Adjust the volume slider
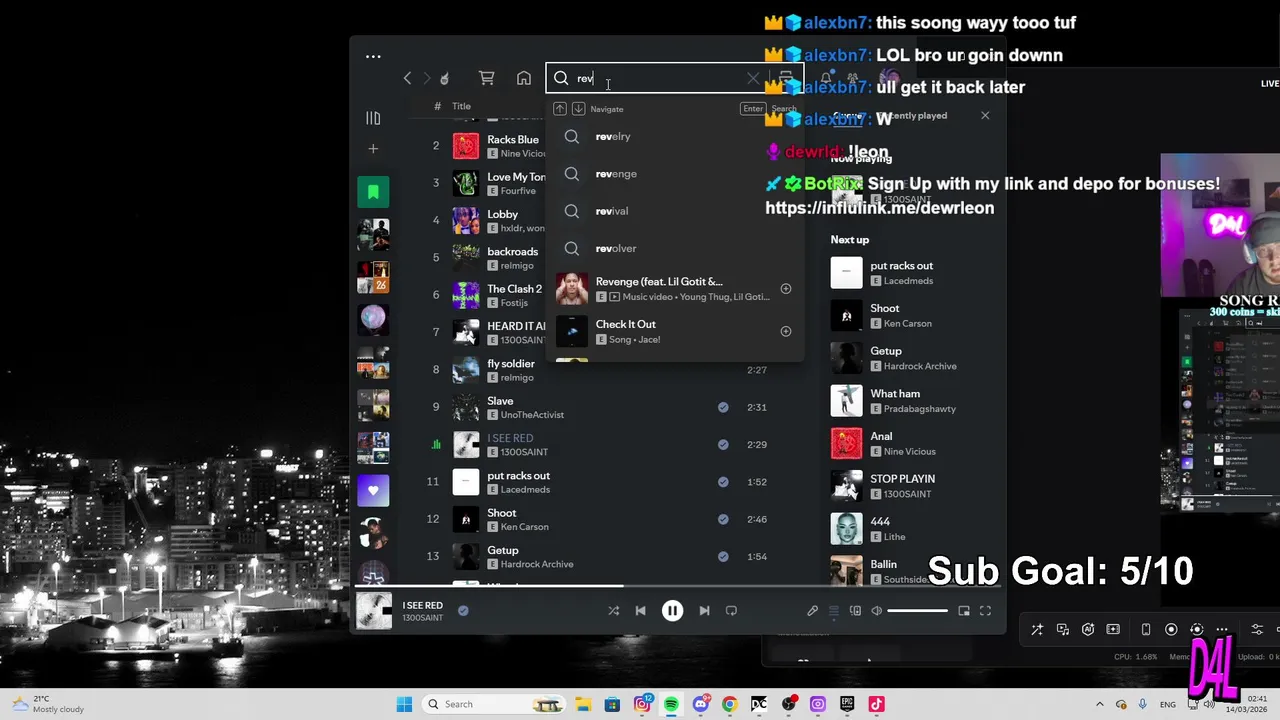Screen dimensions: 1280x720 917,611
